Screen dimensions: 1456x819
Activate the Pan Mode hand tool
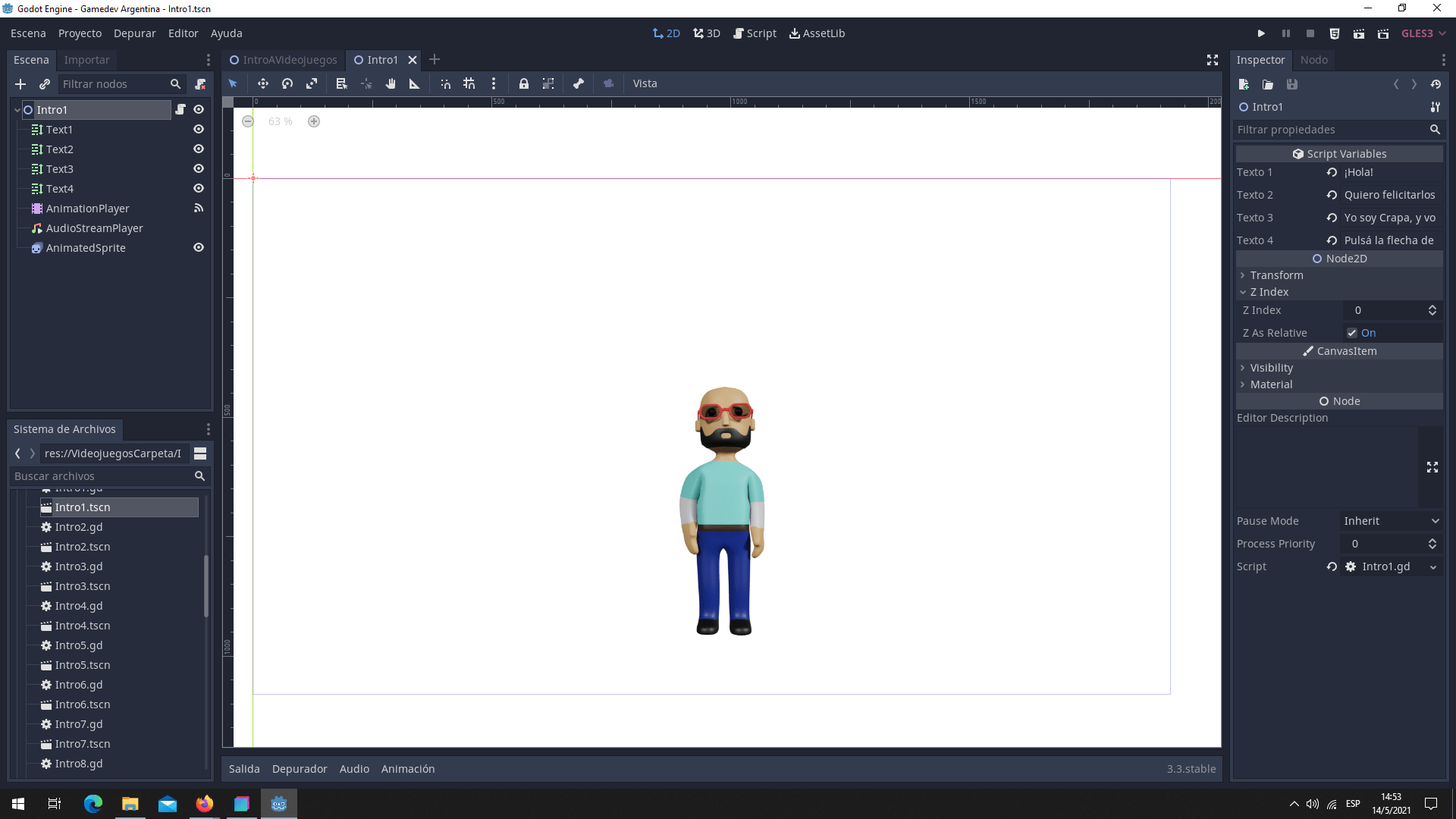click(391, 83)
